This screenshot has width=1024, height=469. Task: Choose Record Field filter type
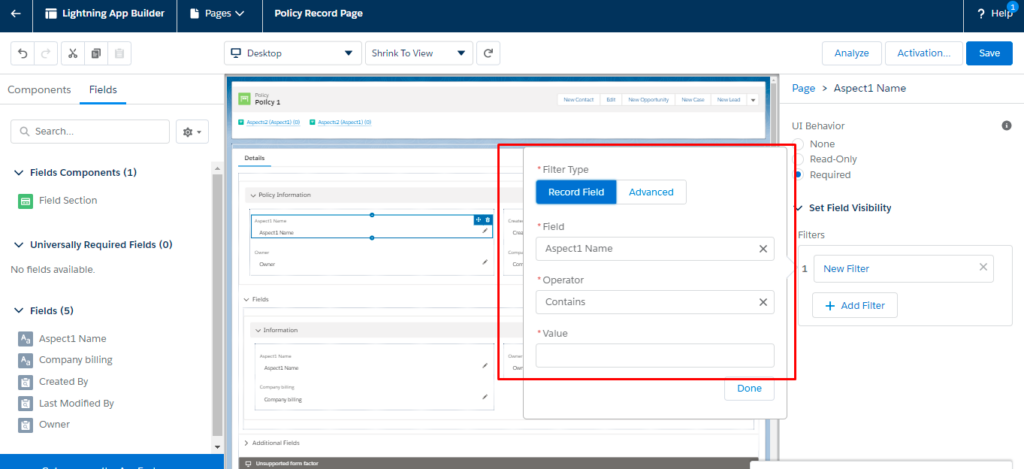(576, 192)
